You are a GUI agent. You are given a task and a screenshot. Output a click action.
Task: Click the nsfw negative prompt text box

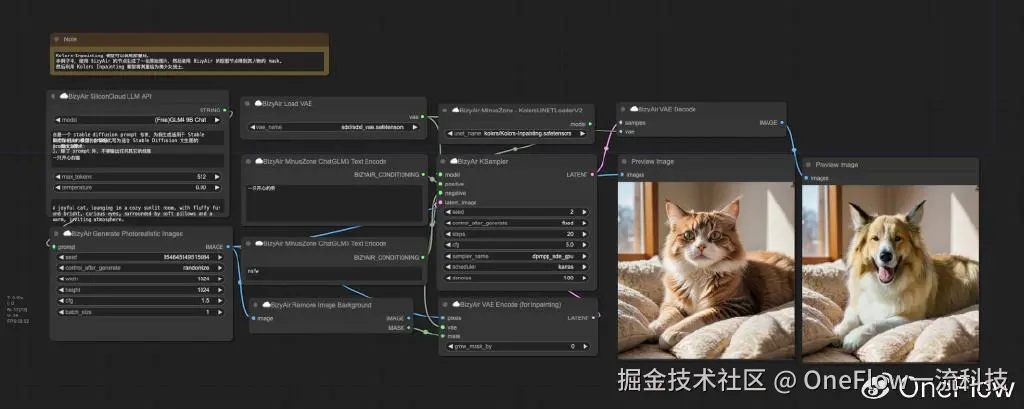pos(334,273)
